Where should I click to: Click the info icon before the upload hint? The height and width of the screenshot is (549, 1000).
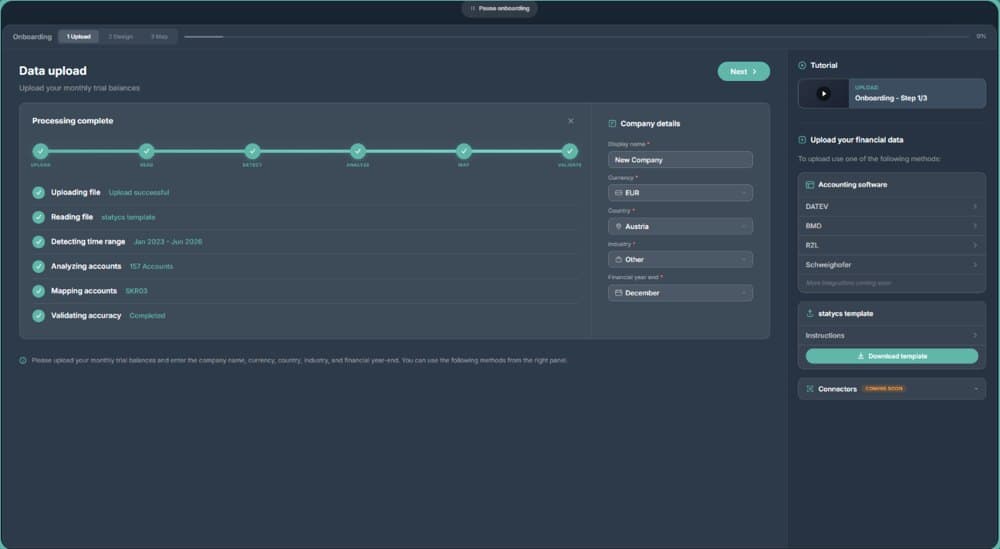(23, 360)
